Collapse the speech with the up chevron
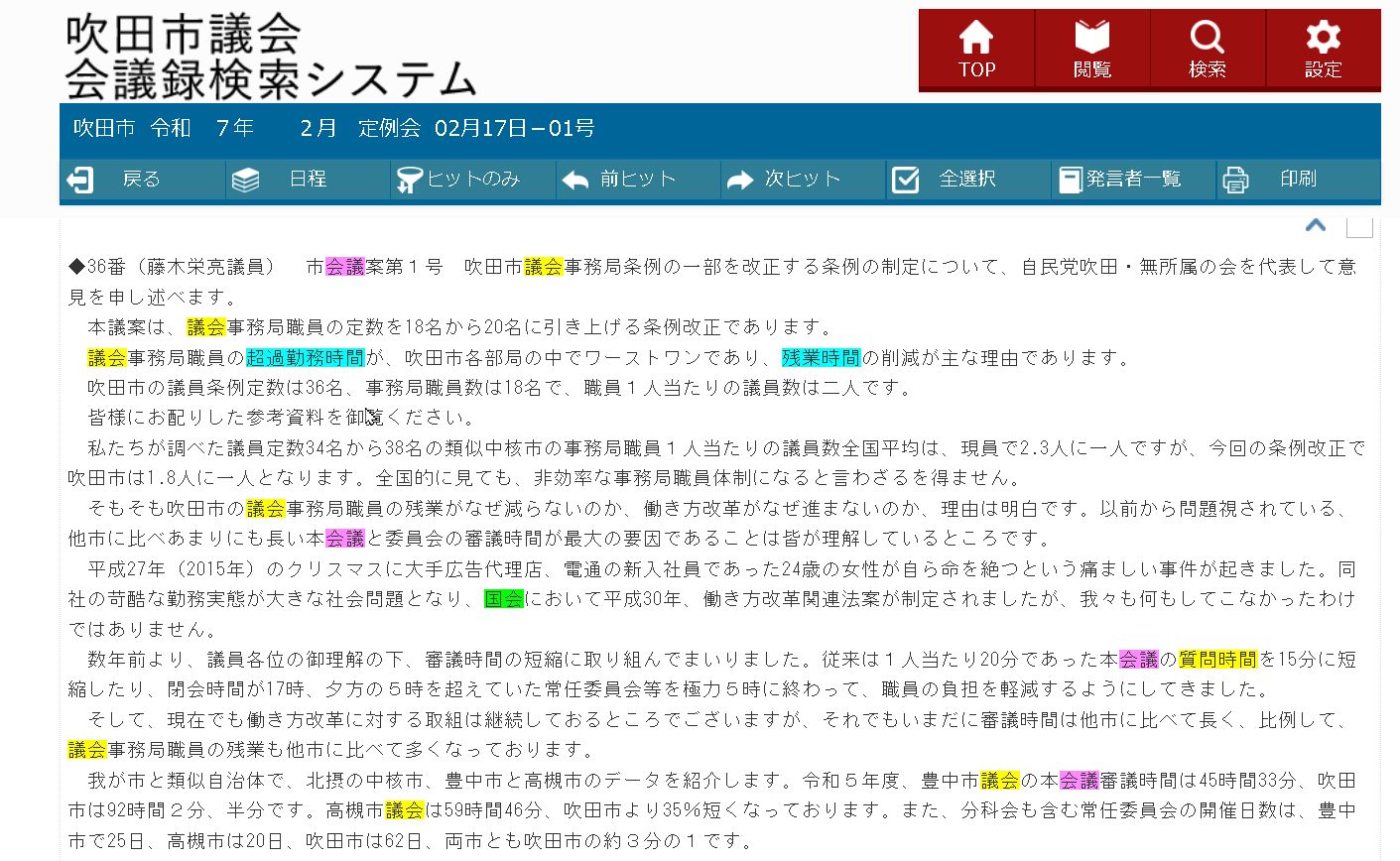The image size is (1400, 861). [x=1316, y=226]
